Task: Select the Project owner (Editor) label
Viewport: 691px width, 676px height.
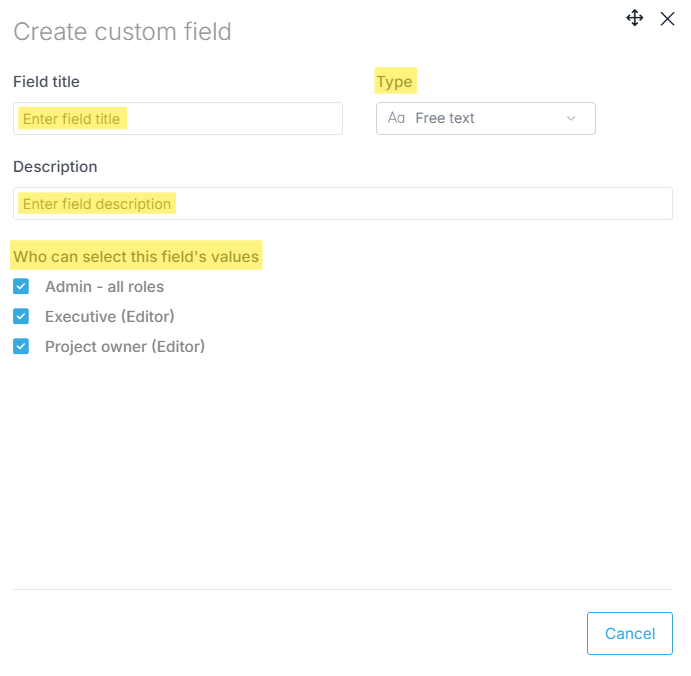Action: pyautogui.click(x=125, y=347)
